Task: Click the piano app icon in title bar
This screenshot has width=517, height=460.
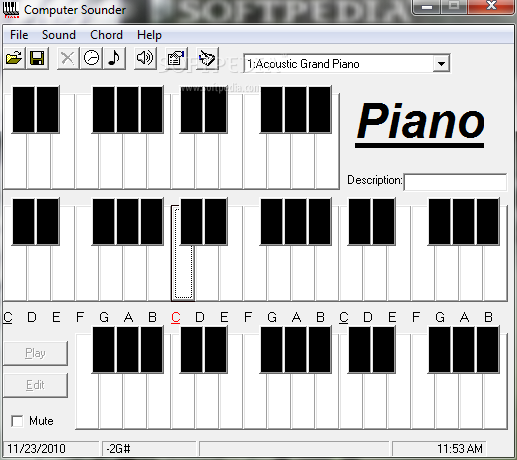Action: click(x=11, y=10)
